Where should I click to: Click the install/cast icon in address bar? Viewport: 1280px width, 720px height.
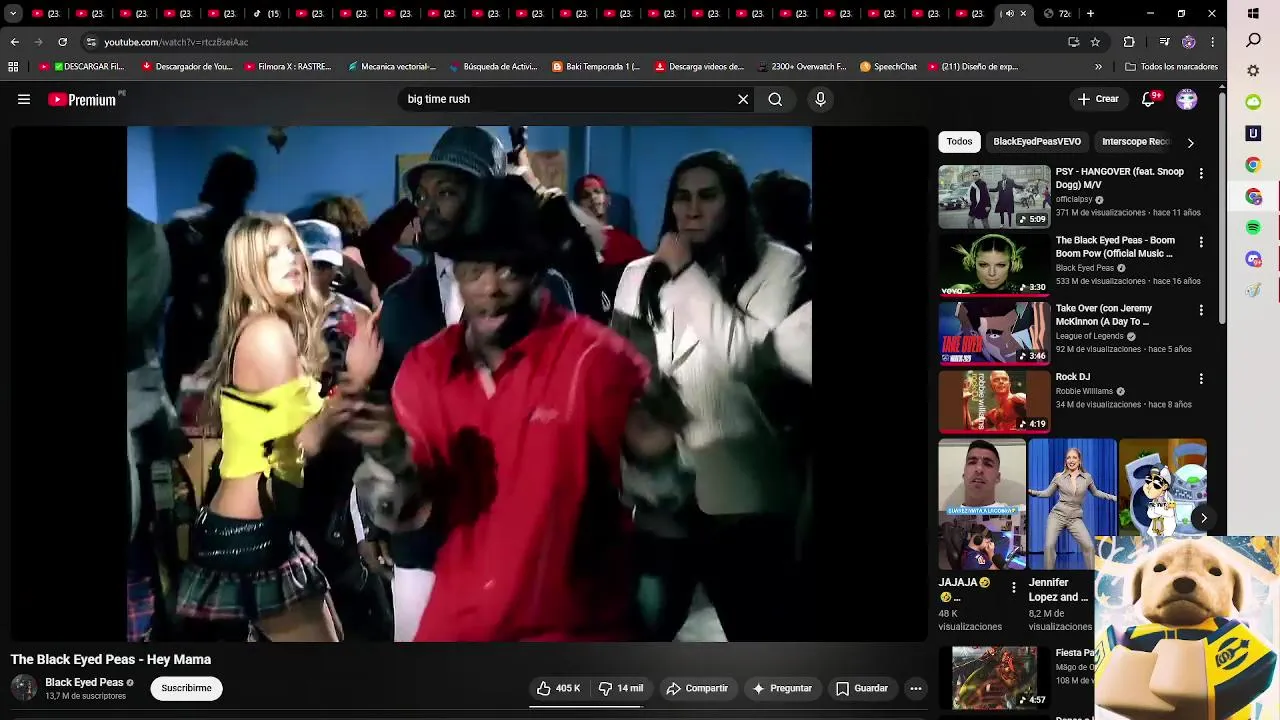point(1073,42)
